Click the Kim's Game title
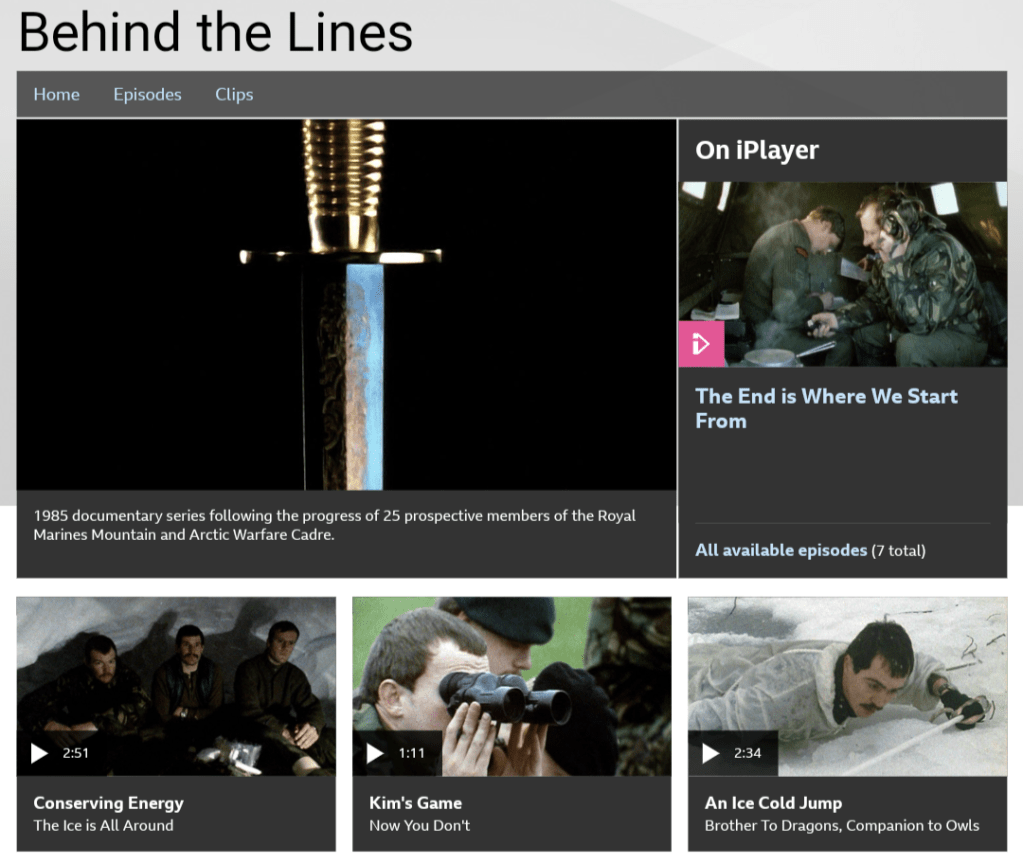This screenshot has width=1023, height=864. click(x=416, y=803)
